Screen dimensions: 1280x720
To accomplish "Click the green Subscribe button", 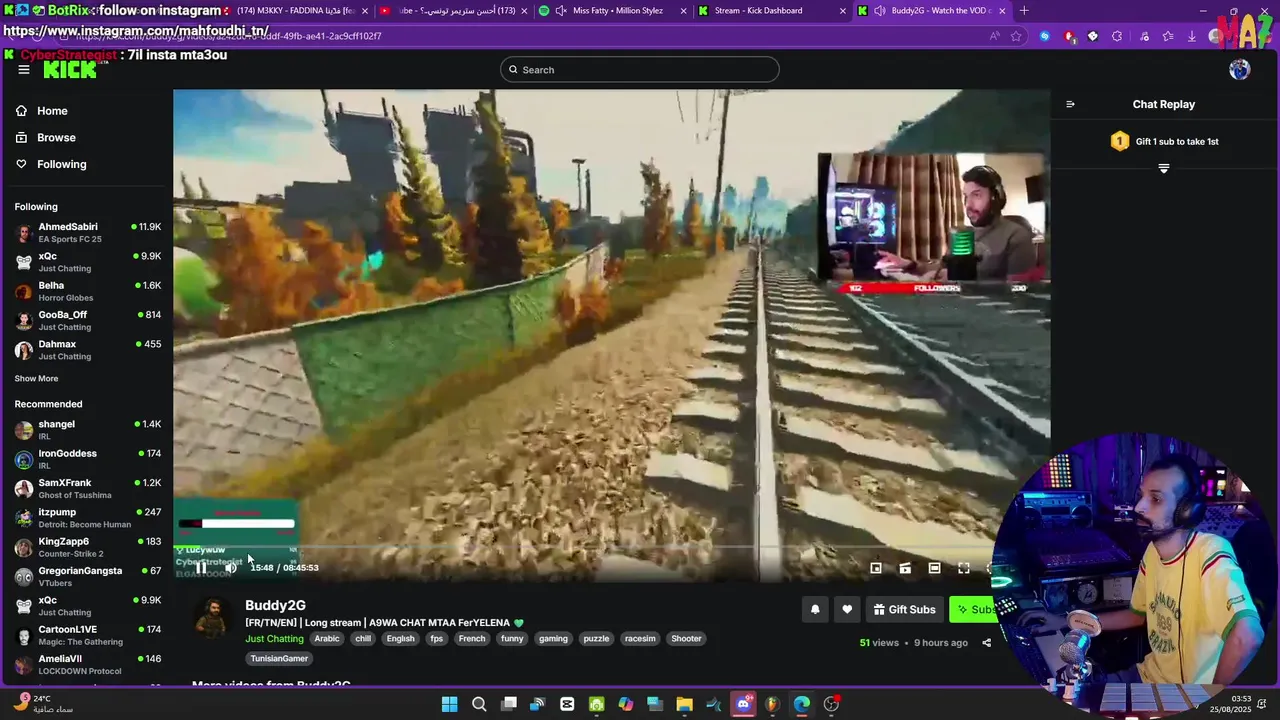I will tap(975, 609).
